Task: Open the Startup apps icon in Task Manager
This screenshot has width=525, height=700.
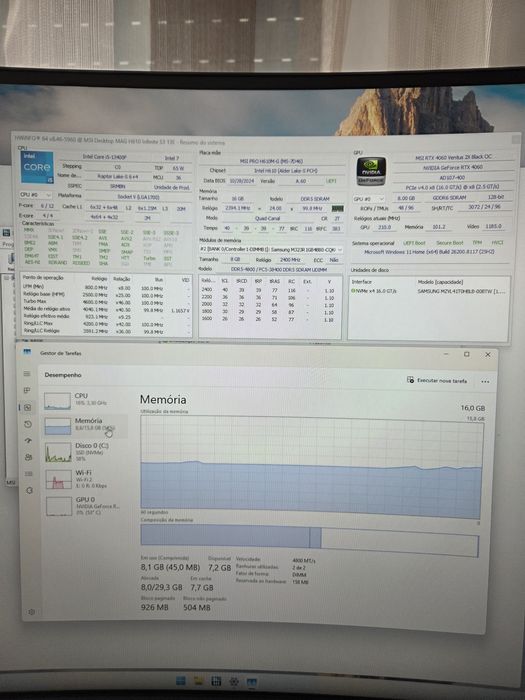Action: [x=29, y=441]
